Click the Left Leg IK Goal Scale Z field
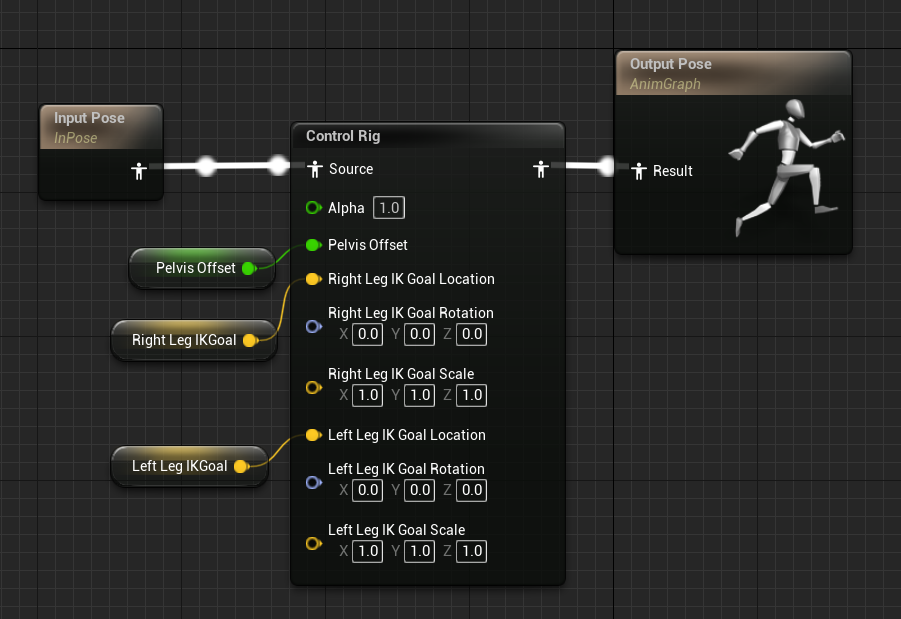This screenshot has width=901, height=619. pyautogui.click(x=472, y=551)
